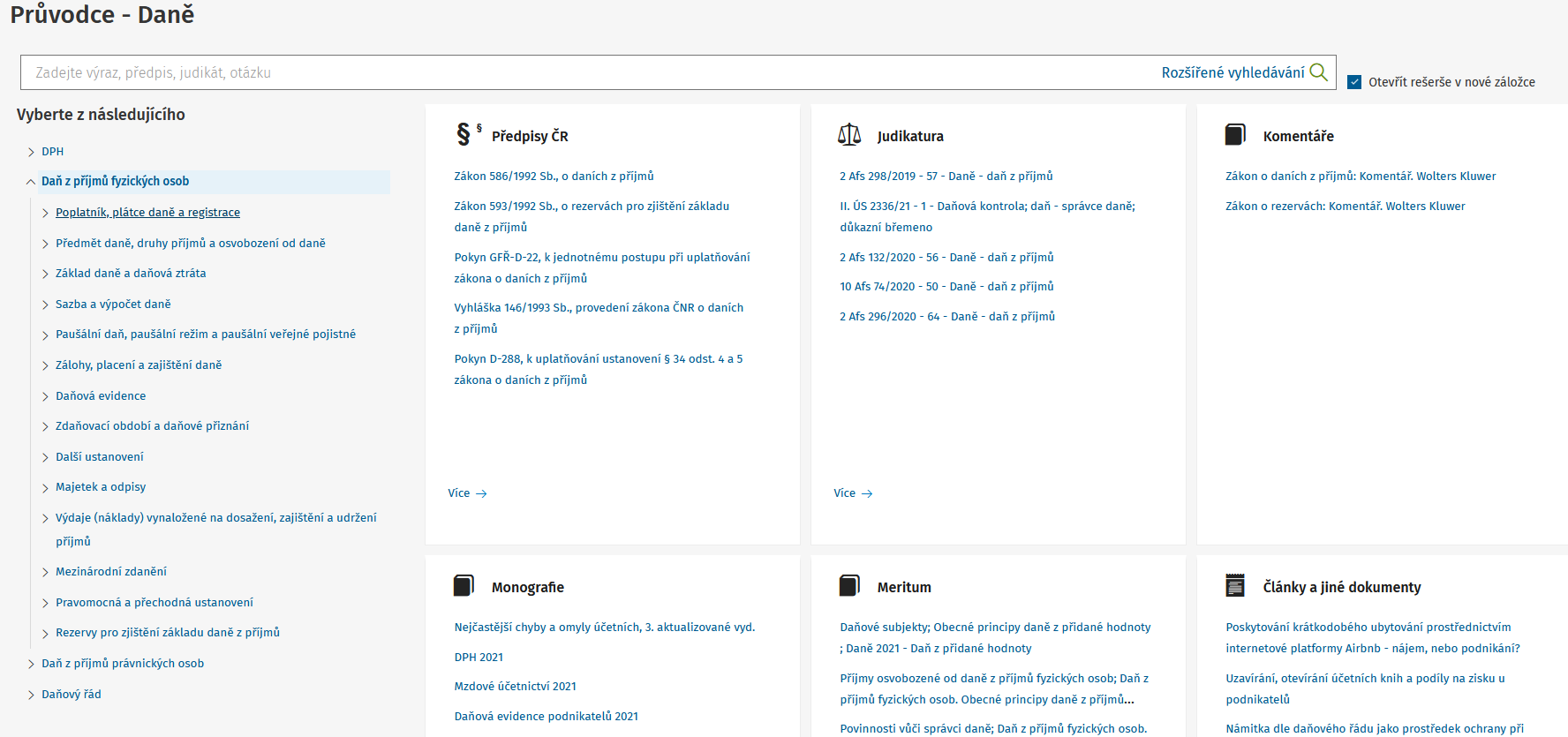Open Rozšířené vyhledávání advanced search
The height and width of the screenshot is (737, 1568).
(x=1233, y=72)
